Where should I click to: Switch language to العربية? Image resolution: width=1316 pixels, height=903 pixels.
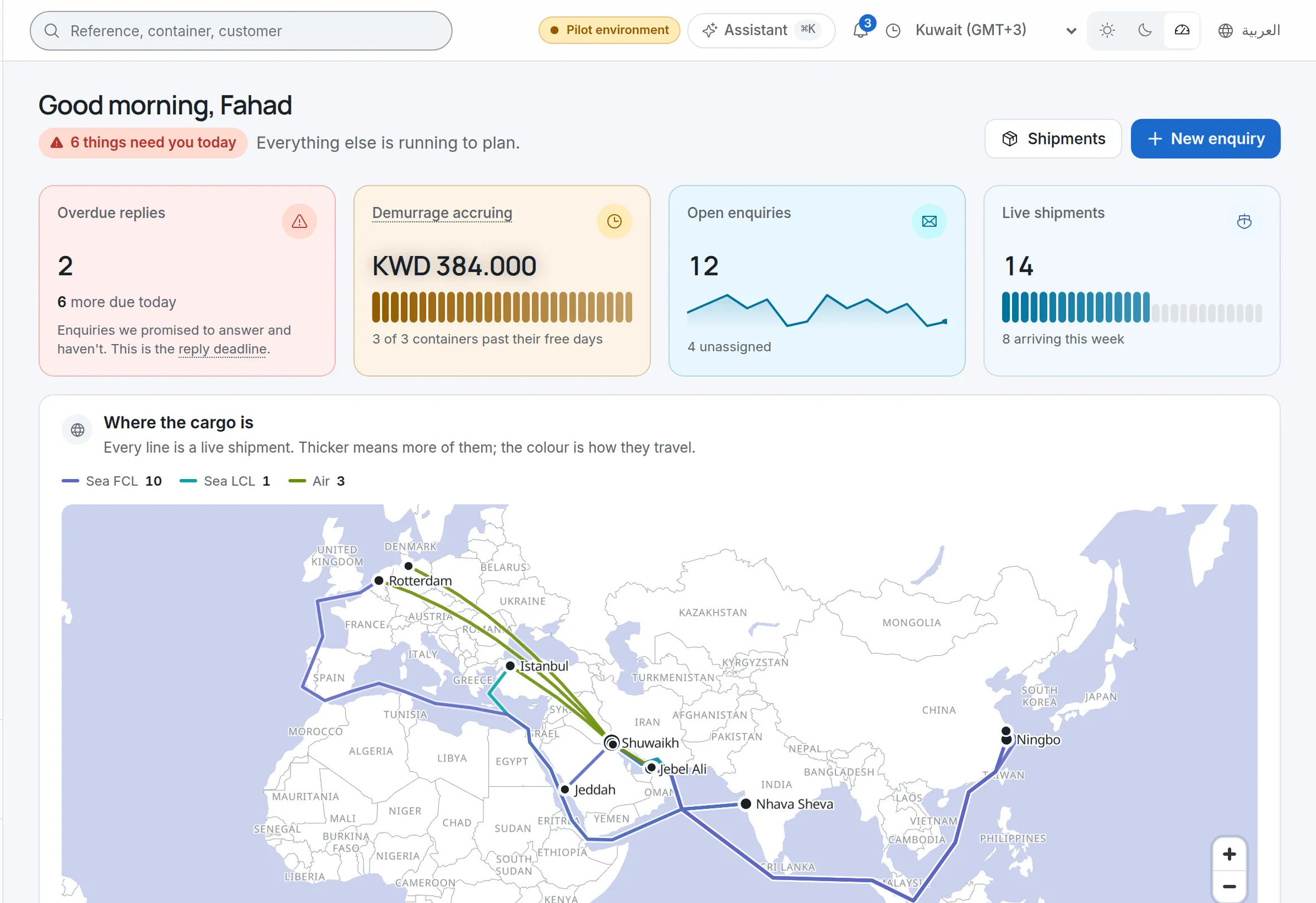tap(1260, 31)
